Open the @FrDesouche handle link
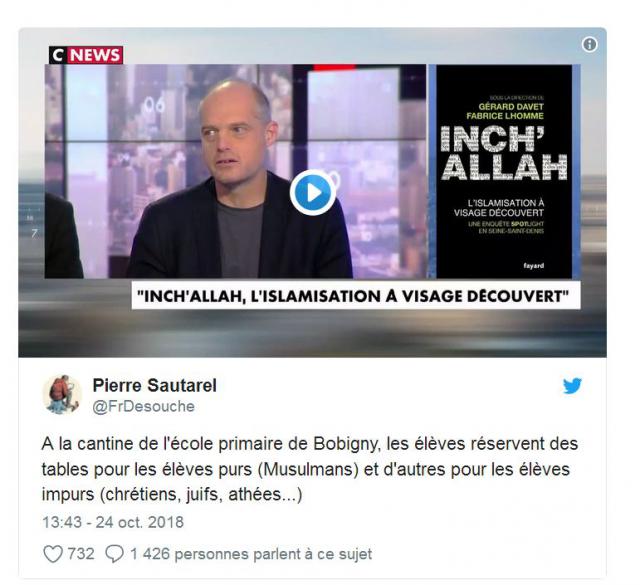640x585 pixels. point(143,407)
